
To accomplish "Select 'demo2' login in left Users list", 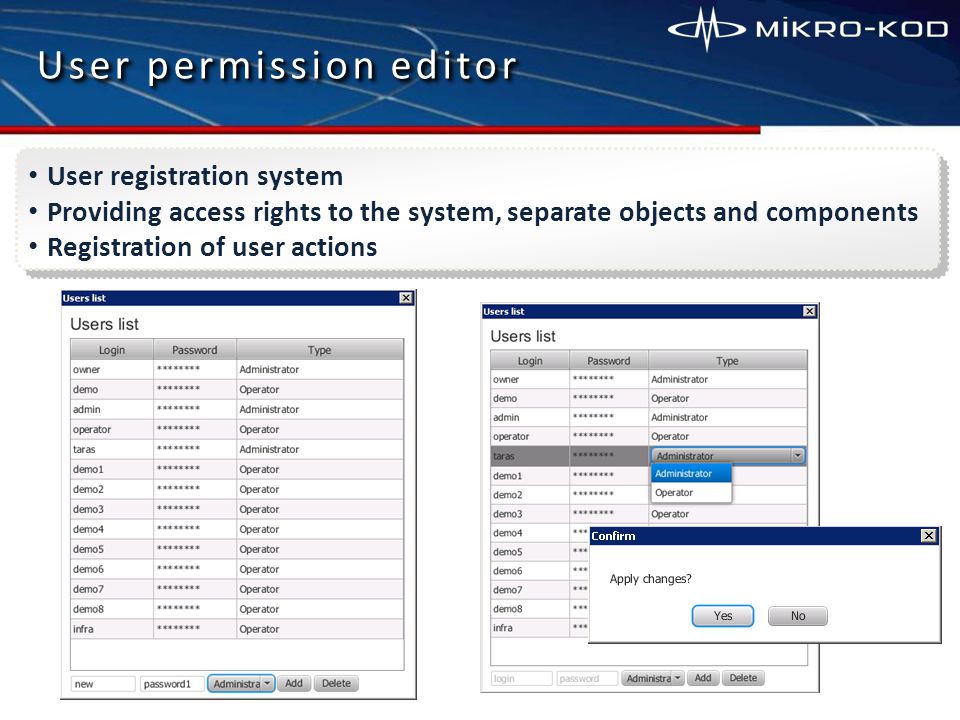I will [88, 489].
